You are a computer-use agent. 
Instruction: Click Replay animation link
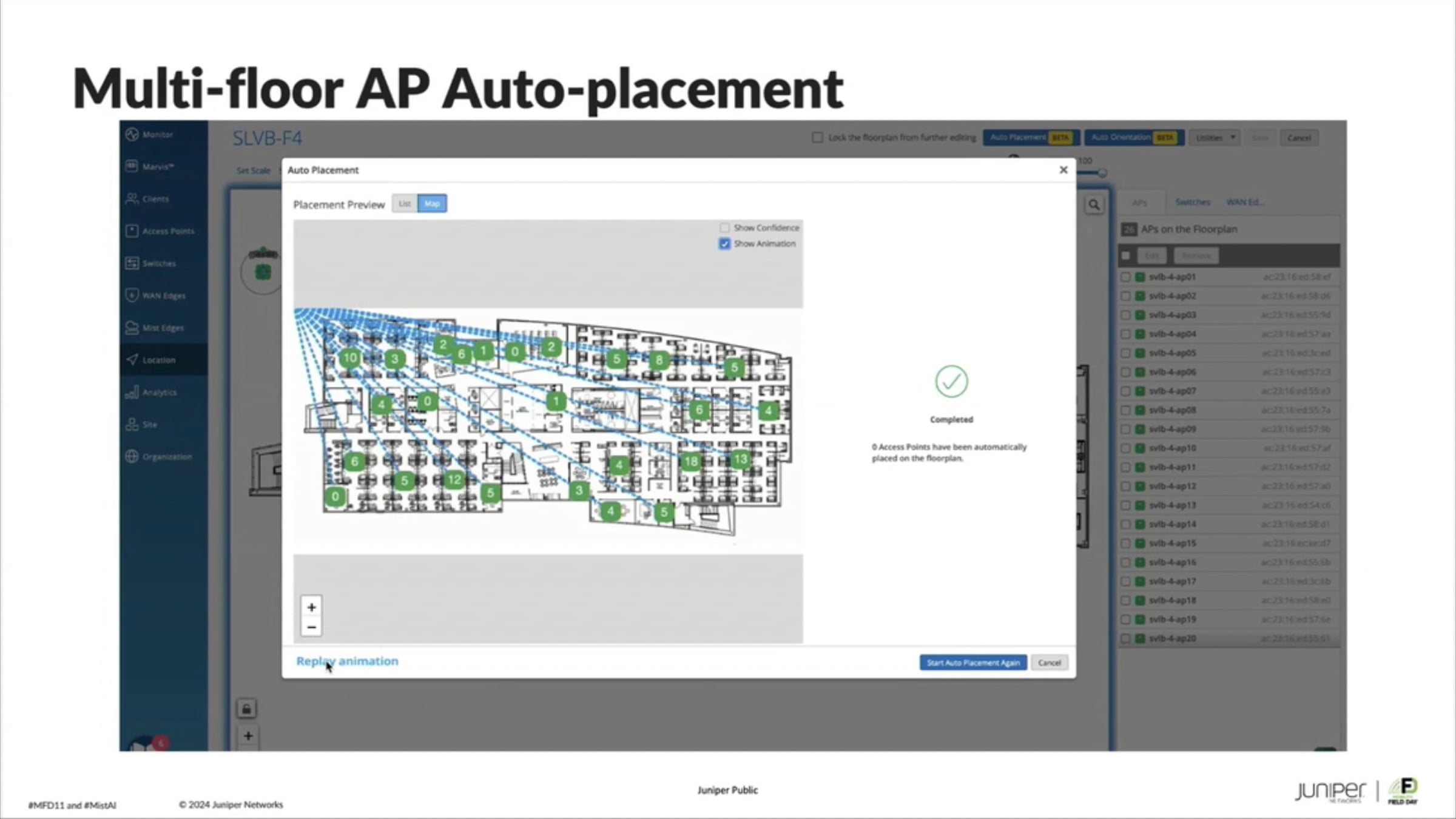(x=347, y=661)
